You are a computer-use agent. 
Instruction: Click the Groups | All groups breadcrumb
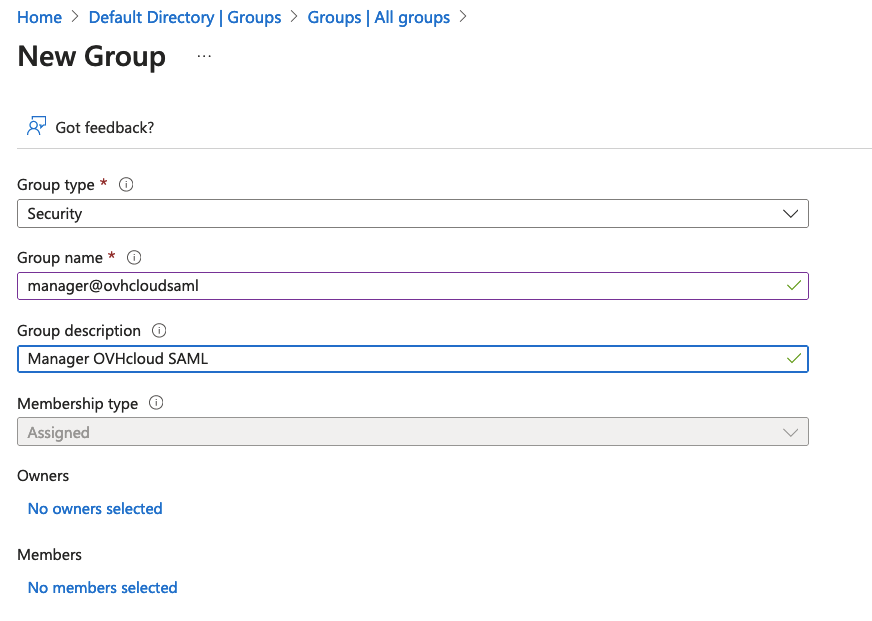point(378,17)
